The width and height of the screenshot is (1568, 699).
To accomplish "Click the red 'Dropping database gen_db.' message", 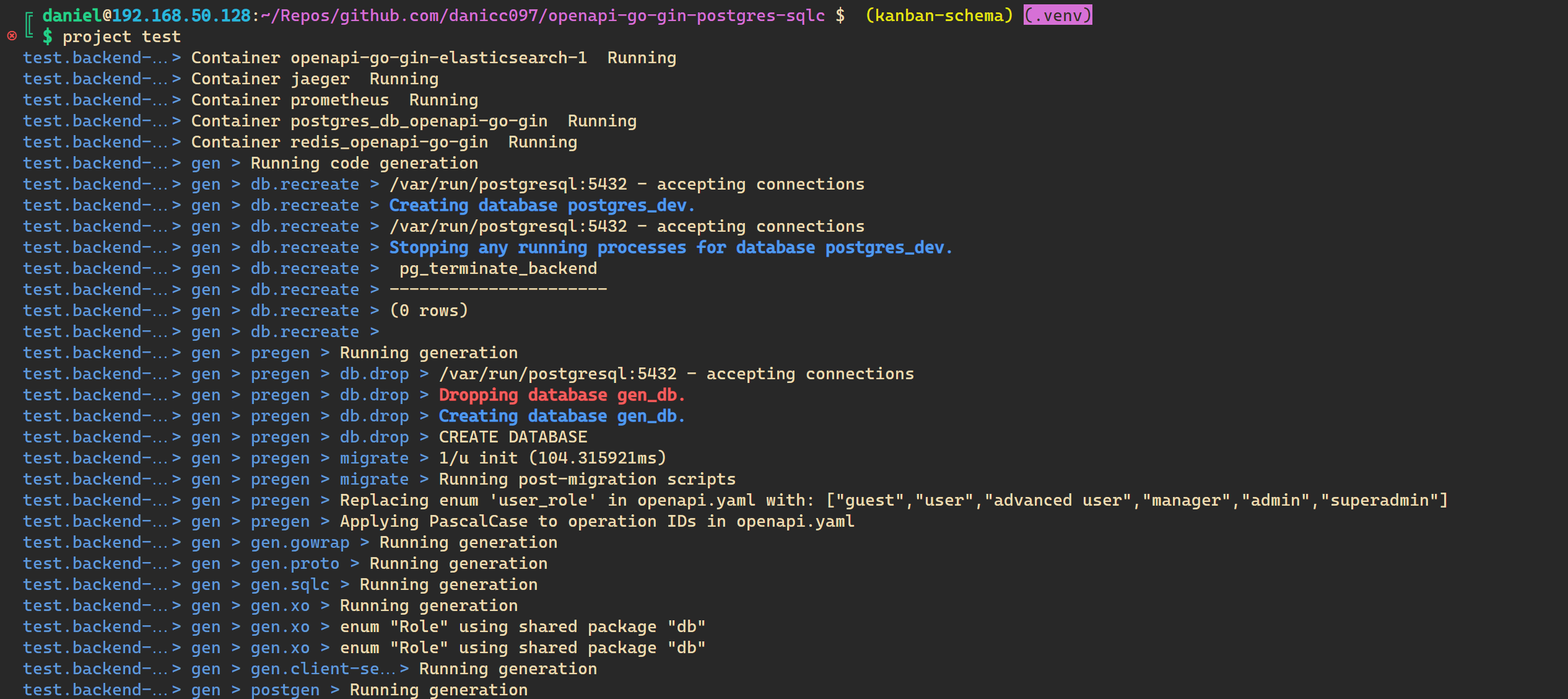I will click(562, 395).
